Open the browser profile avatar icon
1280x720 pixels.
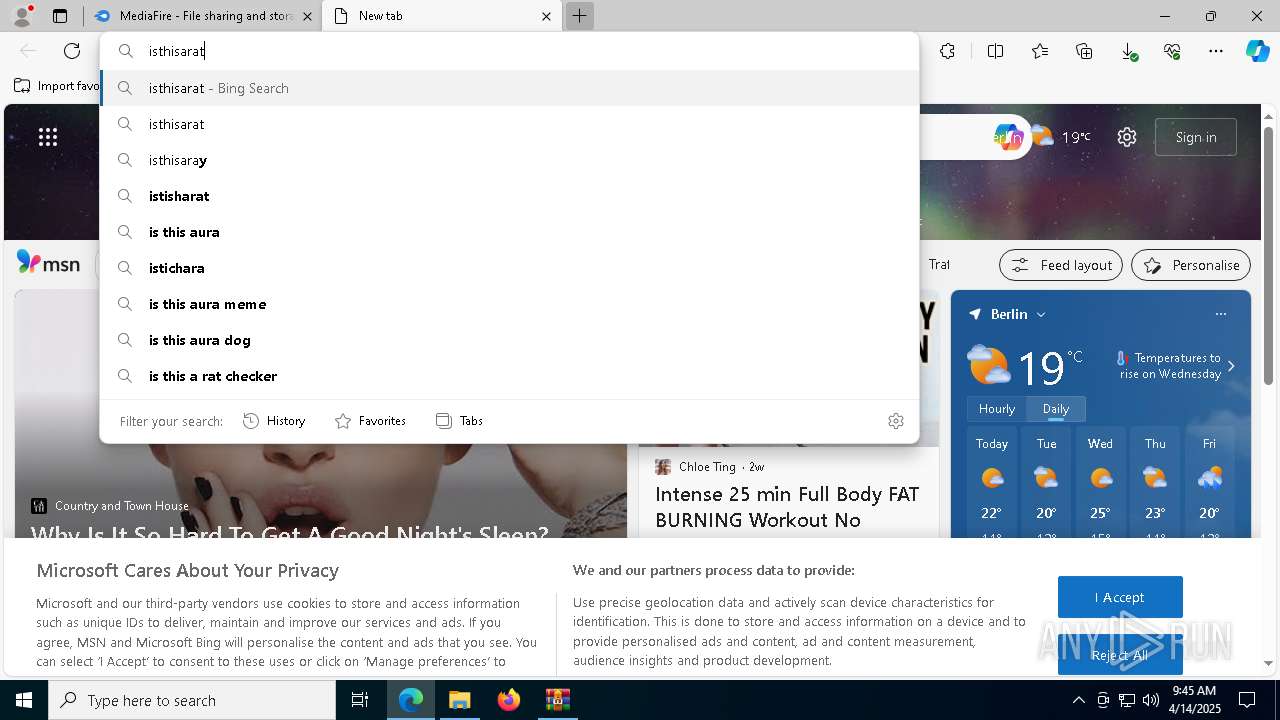pyautogui.click(x=22, y=16)
